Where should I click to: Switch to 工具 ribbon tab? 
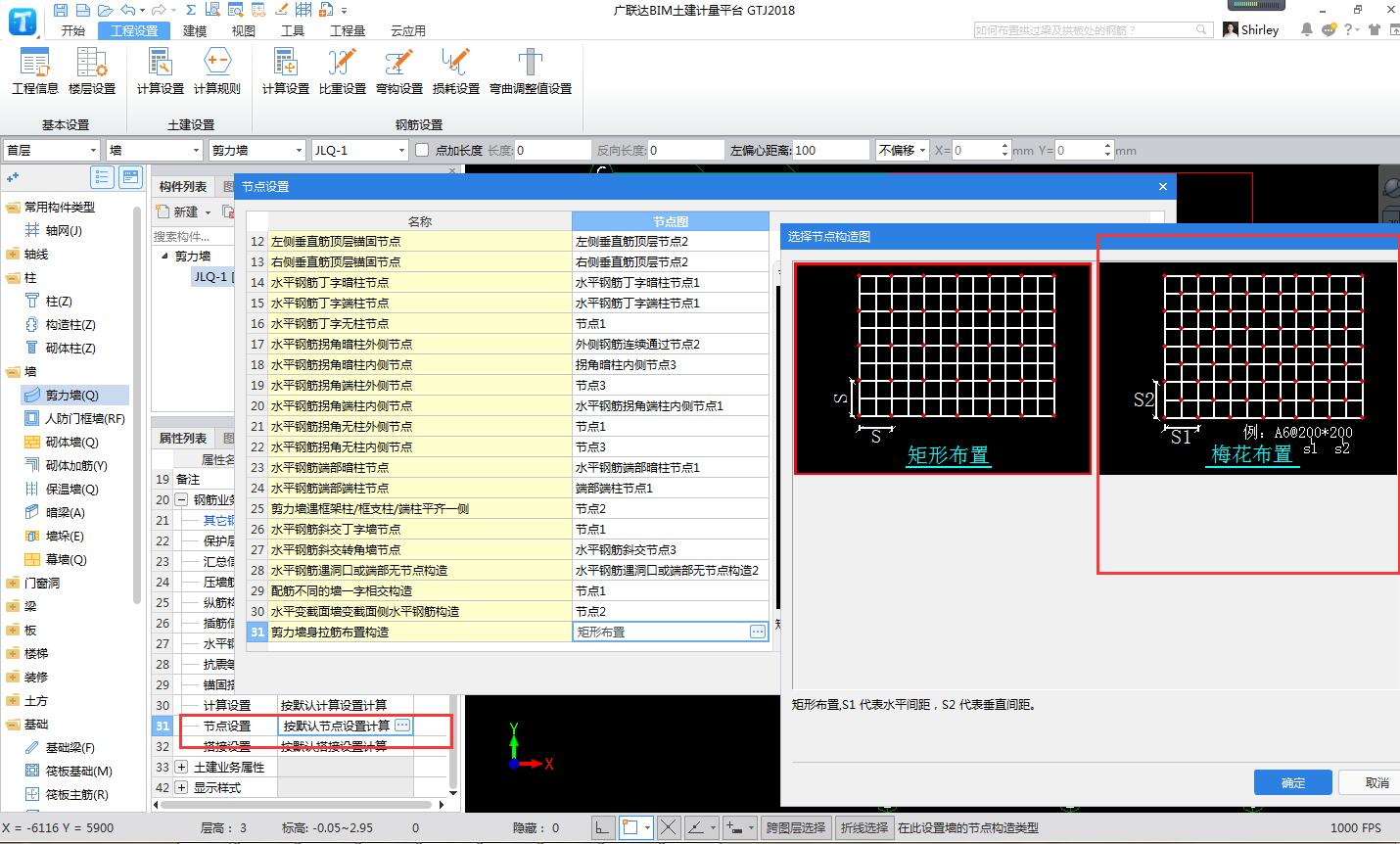tap(293, 30)
